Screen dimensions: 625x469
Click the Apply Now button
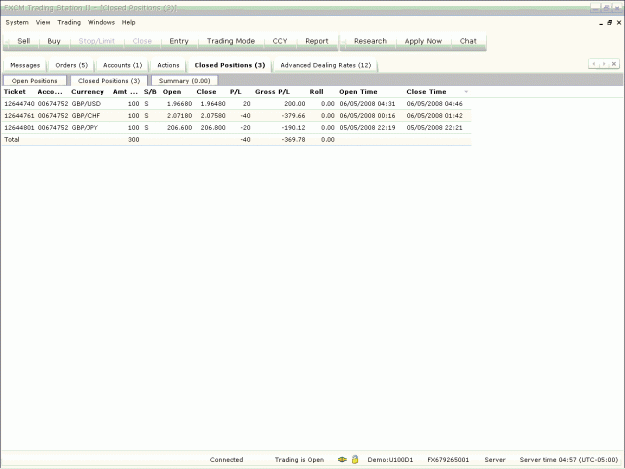click(x=423, y=41)
